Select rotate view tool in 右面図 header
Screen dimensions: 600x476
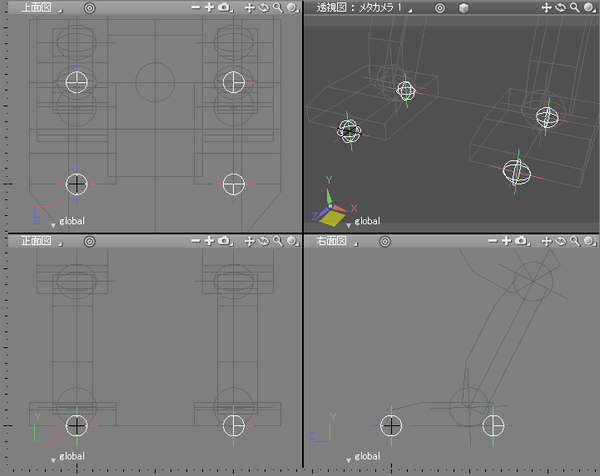tap(561, 241)
